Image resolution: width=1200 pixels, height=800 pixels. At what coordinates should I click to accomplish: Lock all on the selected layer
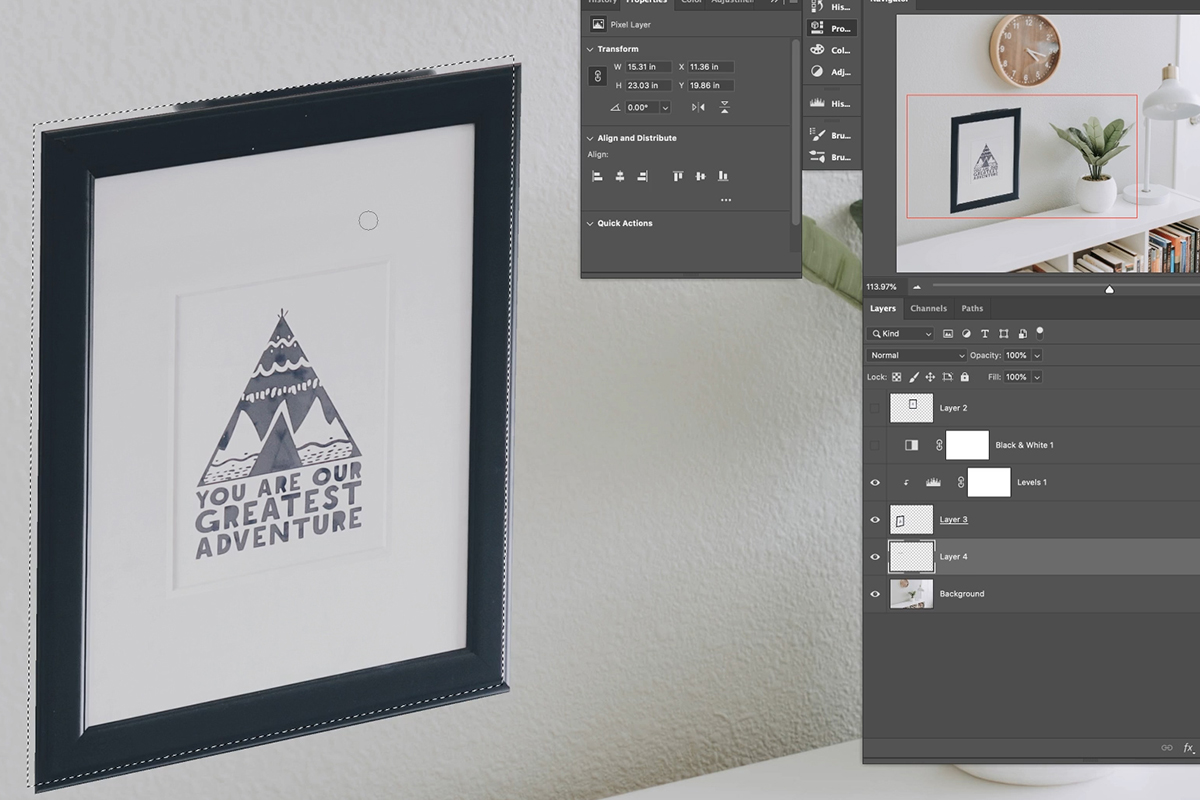[964, 377]
